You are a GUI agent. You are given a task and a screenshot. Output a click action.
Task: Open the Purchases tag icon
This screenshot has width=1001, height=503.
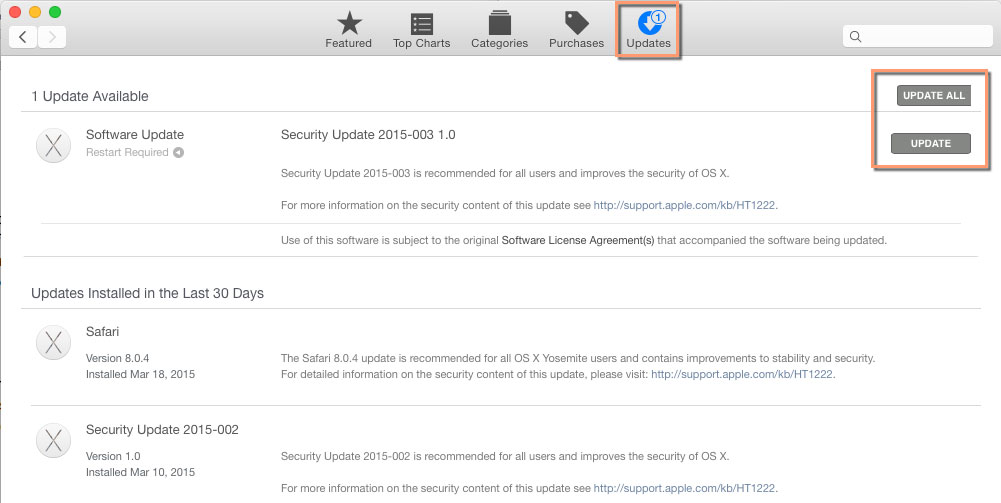coord(576,24)
